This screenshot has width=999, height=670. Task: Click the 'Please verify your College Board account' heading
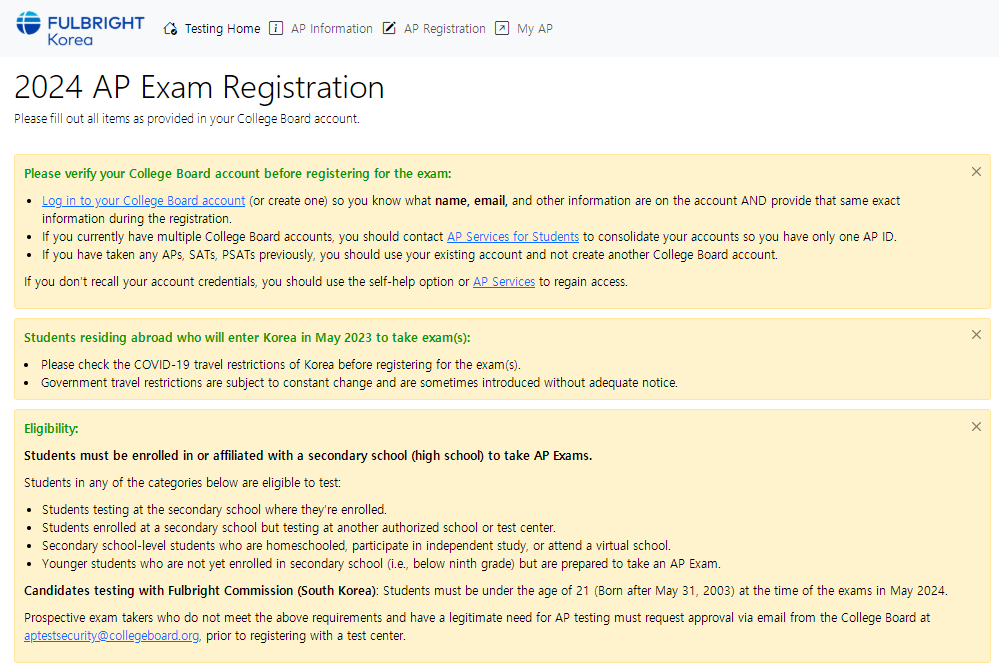pos(238,174)
